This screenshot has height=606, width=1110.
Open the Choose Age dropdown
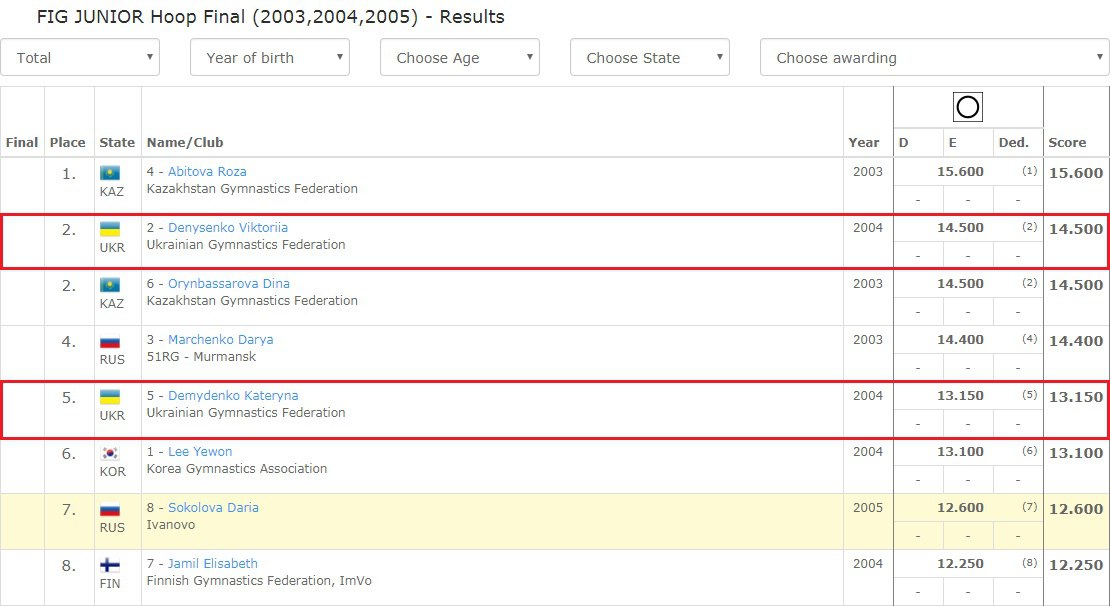coord(459,58)
